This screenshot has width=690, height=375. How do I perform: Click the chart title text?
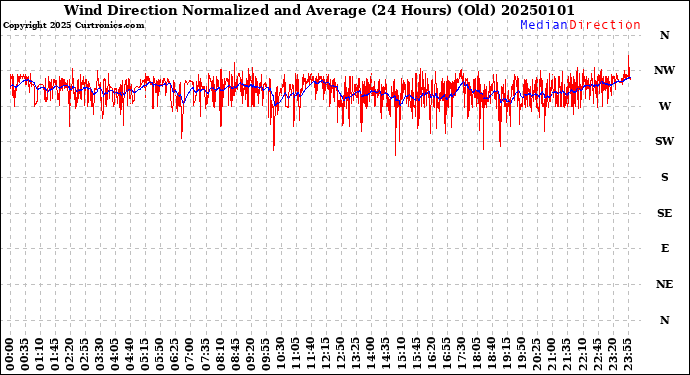point(319,10)
